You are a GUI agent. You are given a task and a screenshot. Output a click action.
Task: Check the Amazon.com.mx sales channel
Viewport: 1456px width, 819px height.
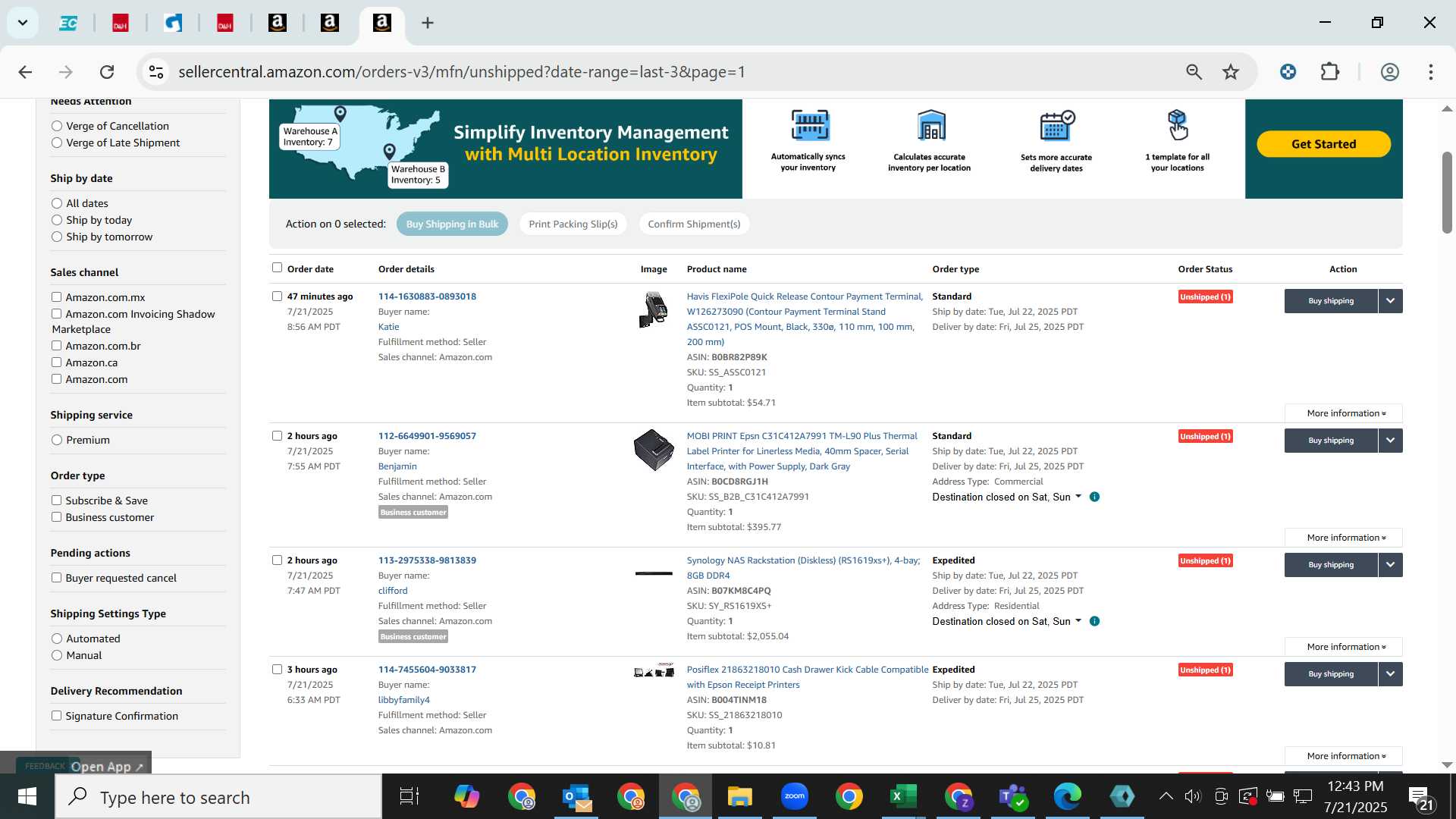[56, 297]
